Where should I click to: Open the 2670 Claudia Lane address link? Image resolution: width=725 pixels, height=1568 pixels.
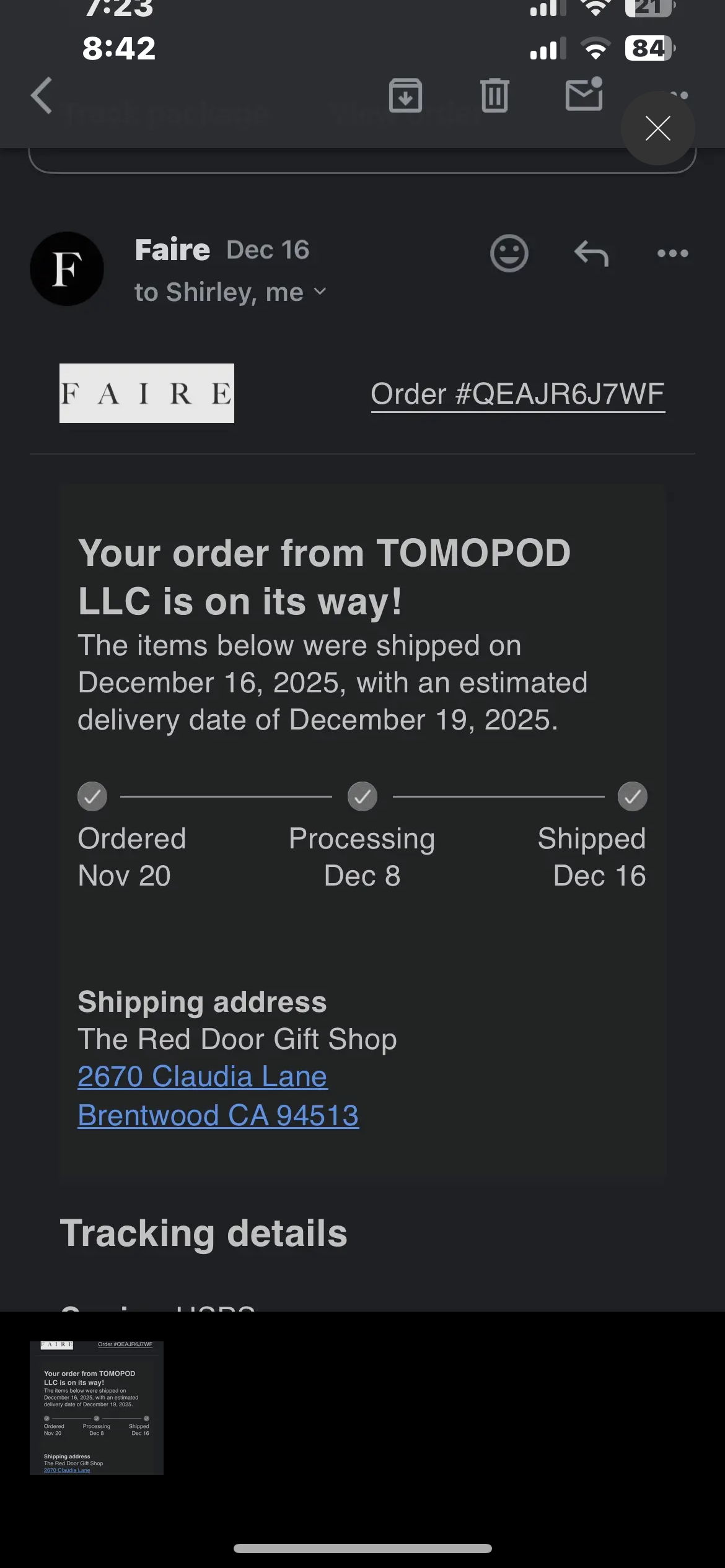(x=202, y=1076)
